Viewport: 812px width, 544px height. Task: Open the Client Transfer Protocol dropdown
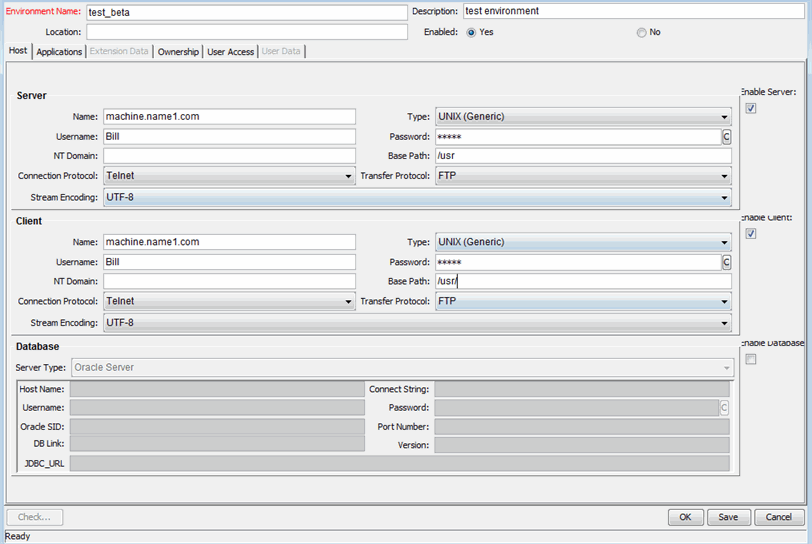583,301
